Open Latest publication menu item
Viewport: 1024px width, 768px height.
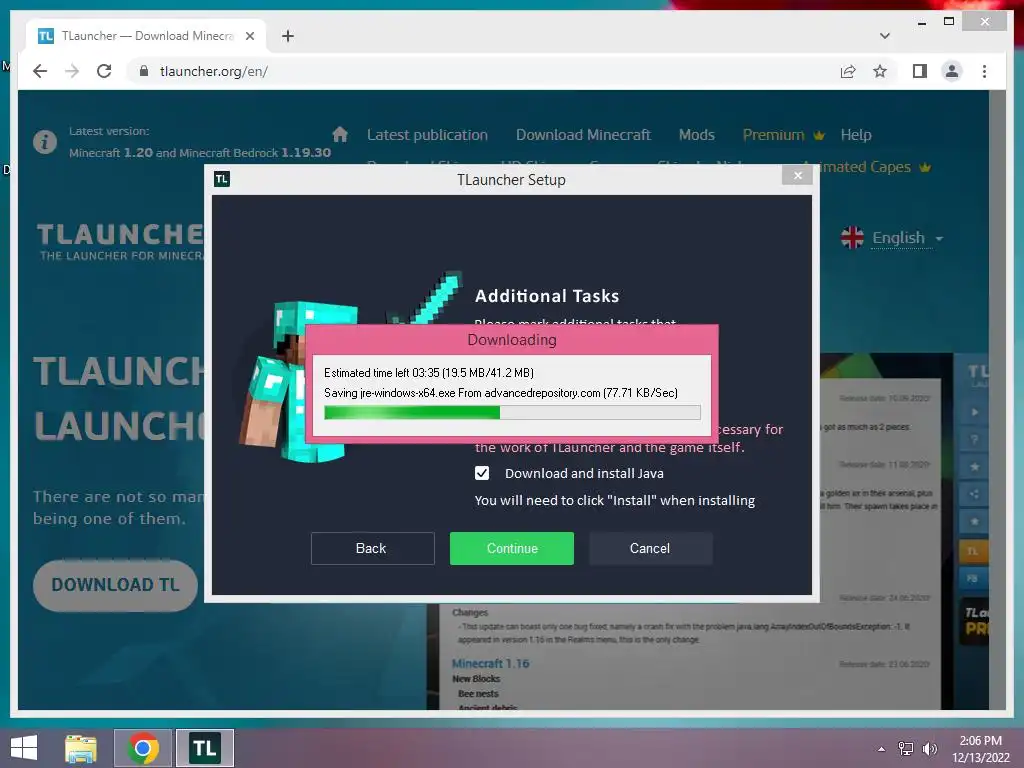point(427,135)
